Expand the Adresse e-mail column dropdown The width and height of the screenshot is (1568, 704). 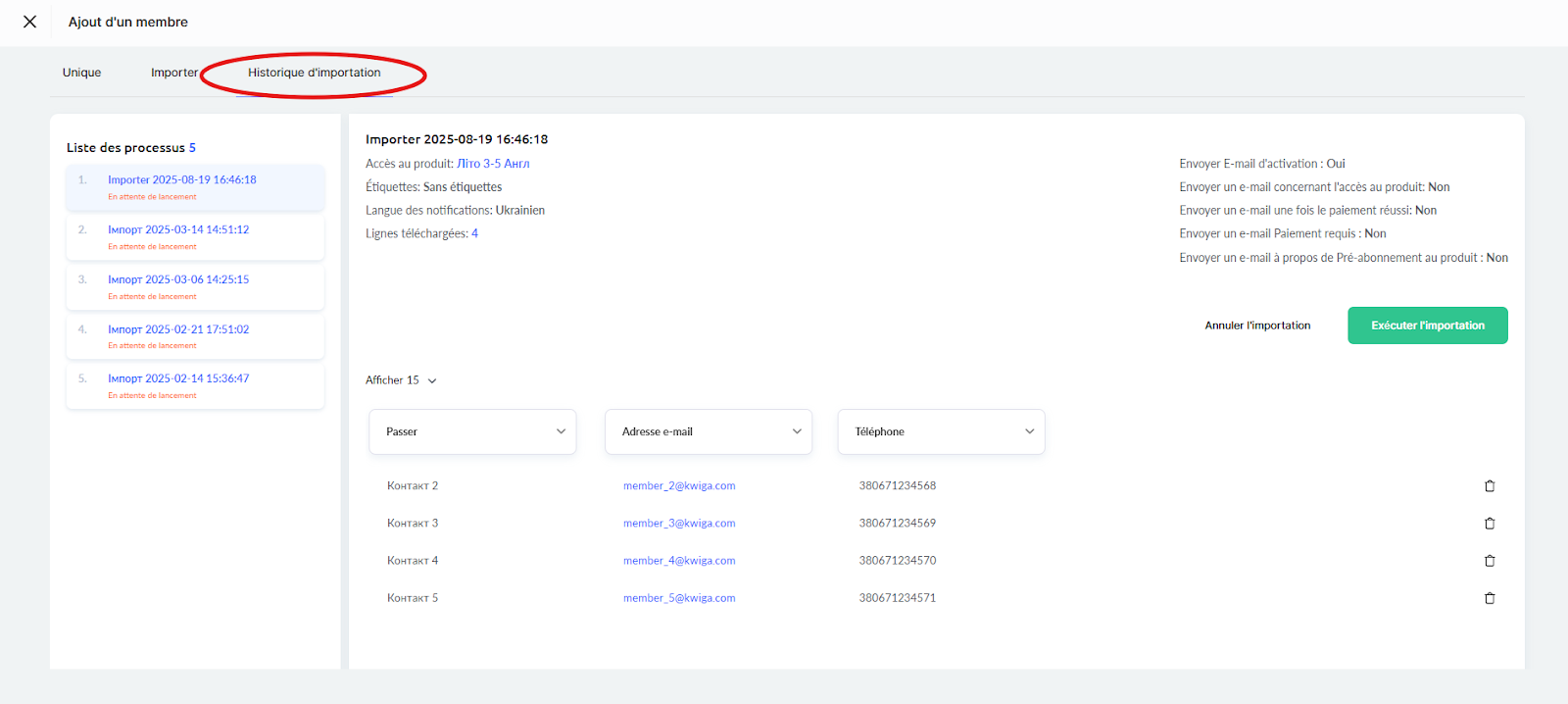[x=708, y=431]
